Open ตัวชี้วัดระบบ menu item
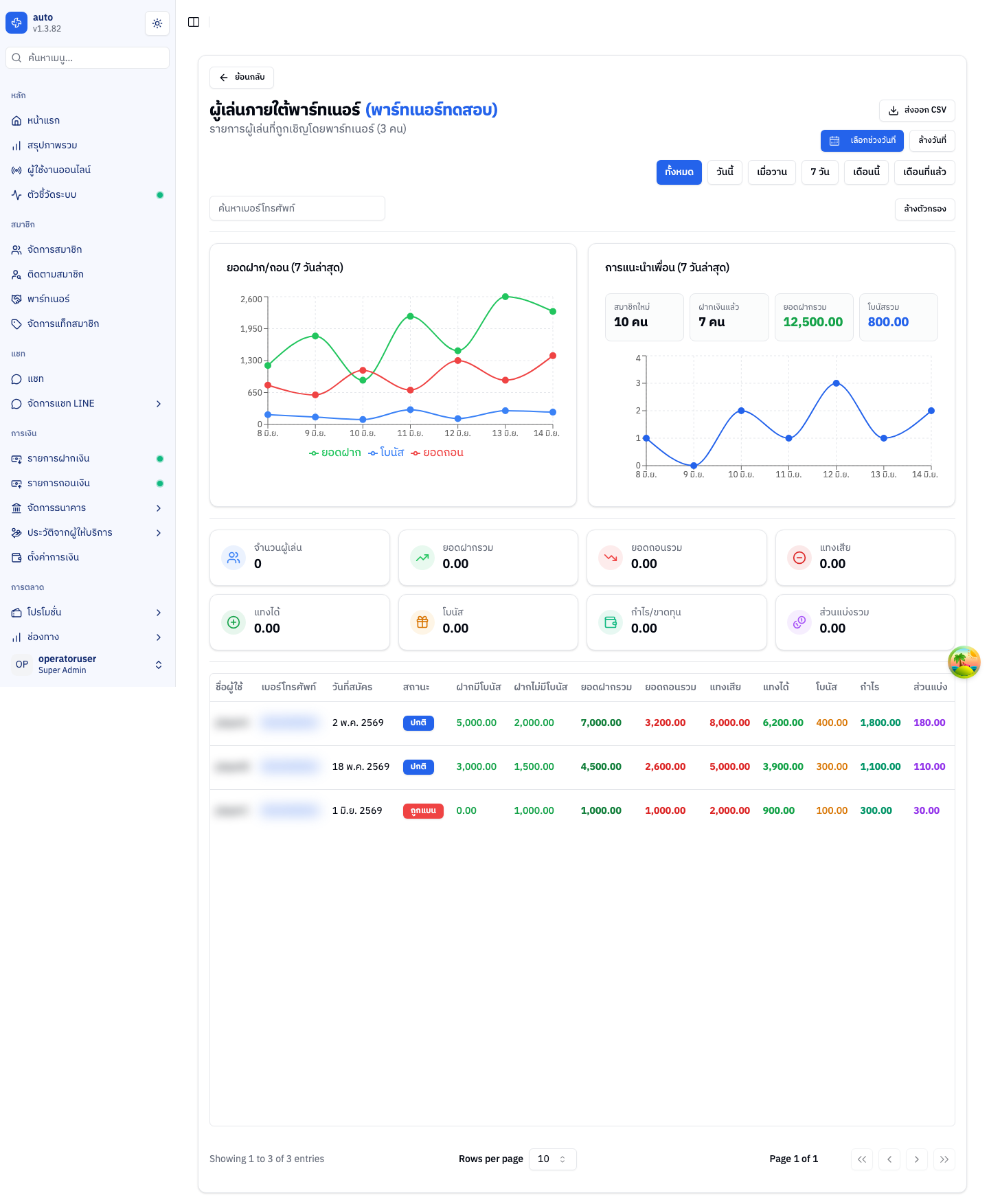The image size is (989, 1204). pos(87,194)
